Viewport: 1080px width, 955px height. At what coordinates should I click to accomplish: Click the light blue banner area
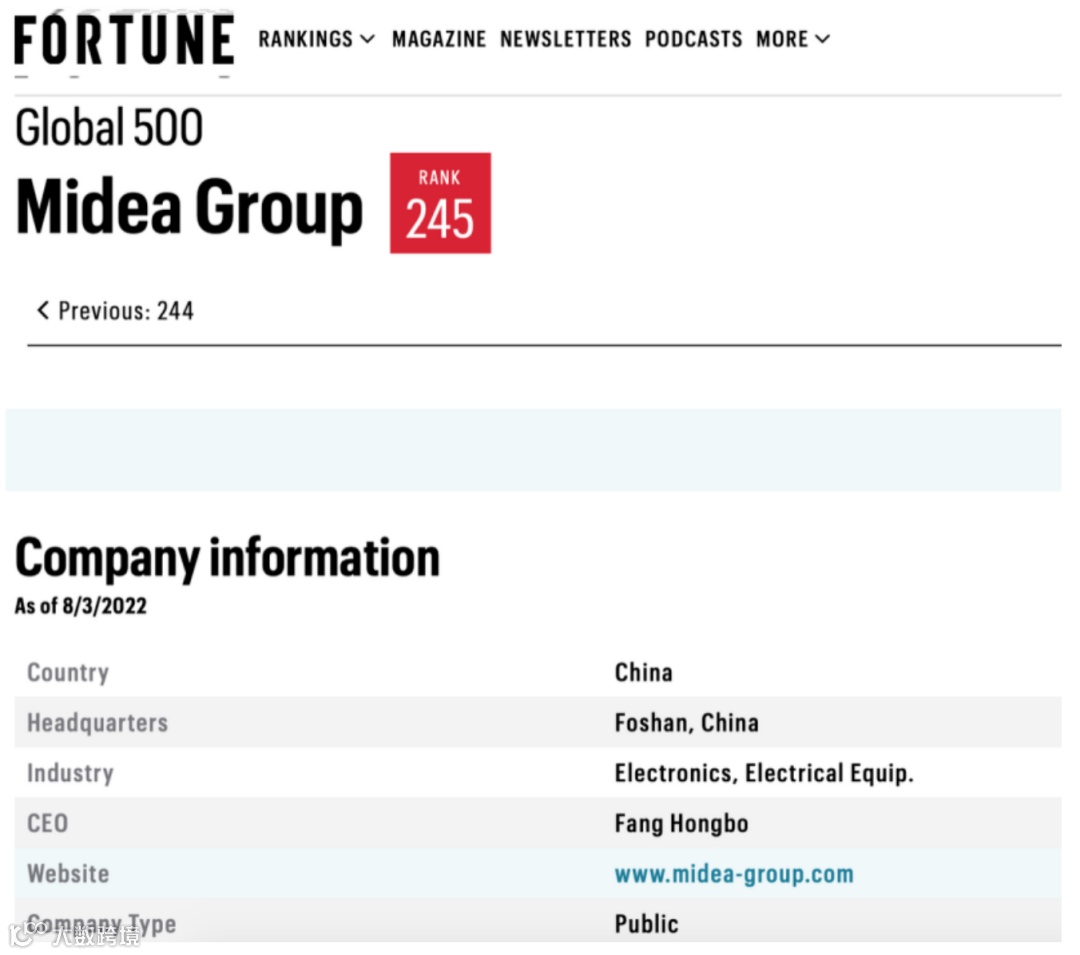(533, 450)
